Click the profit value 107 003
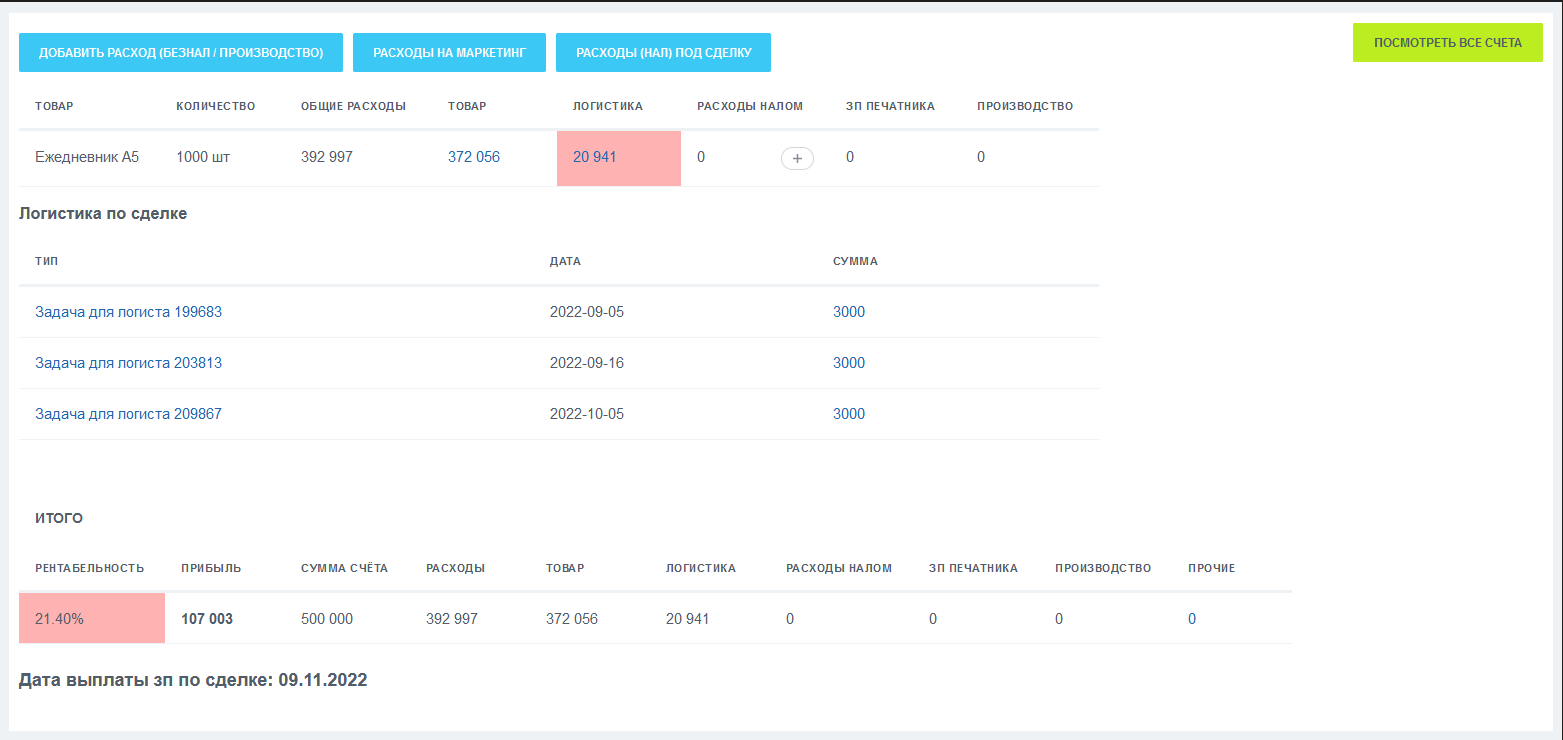 [x=207, y=619]
